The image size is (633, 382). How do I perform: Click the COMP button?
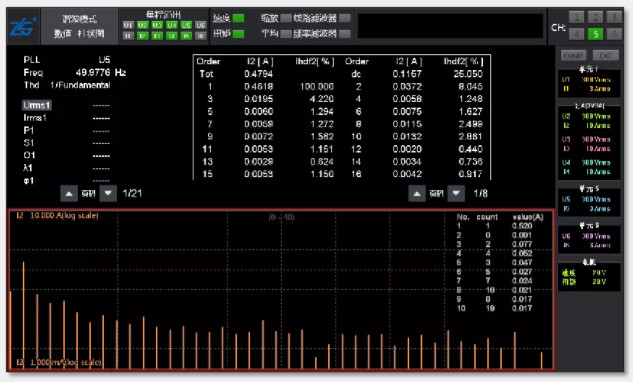pyautogui.click(x=573, y=55)
